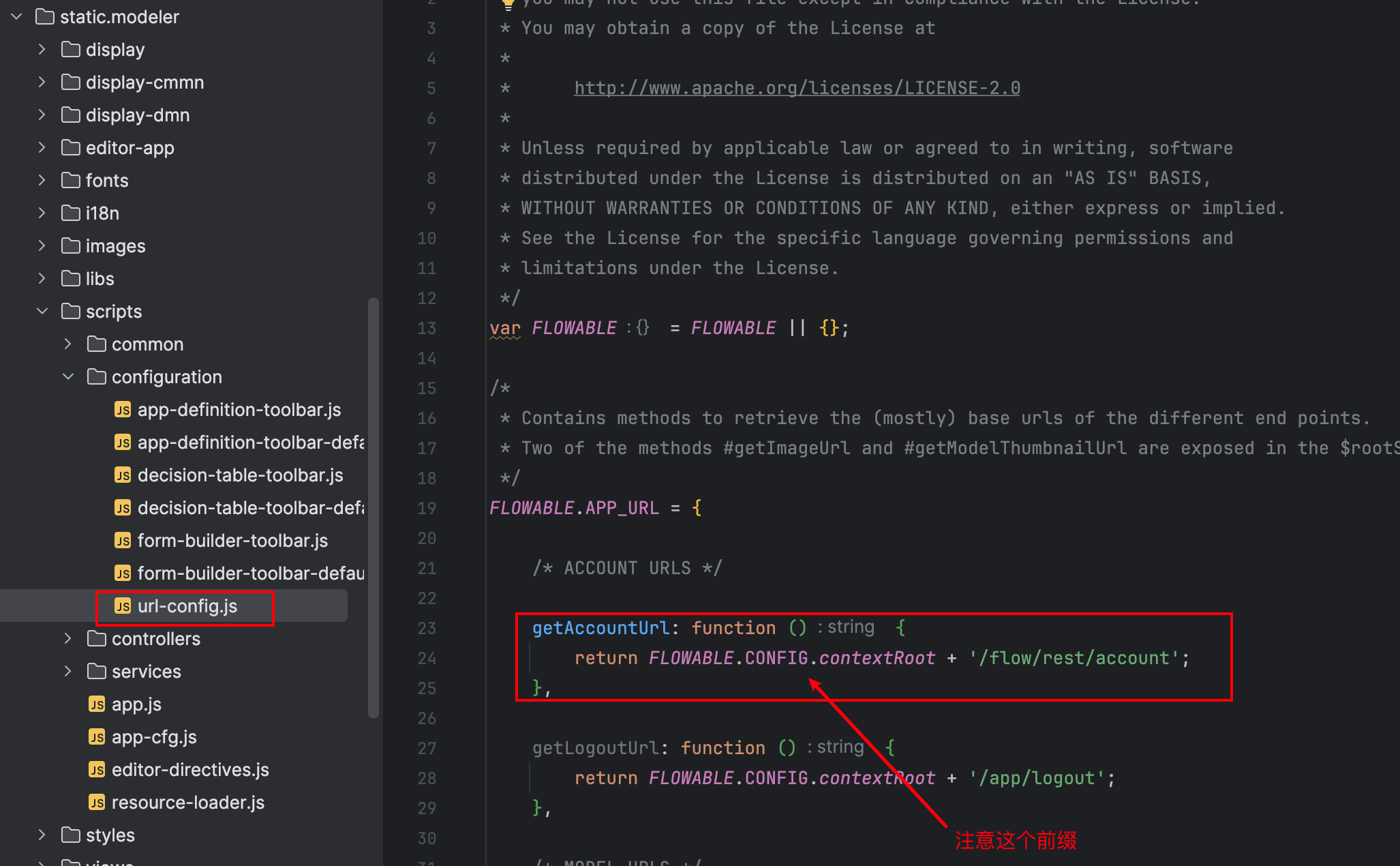Click line number 23 in the gutter

pyautogui.click(x=427, y=628)
